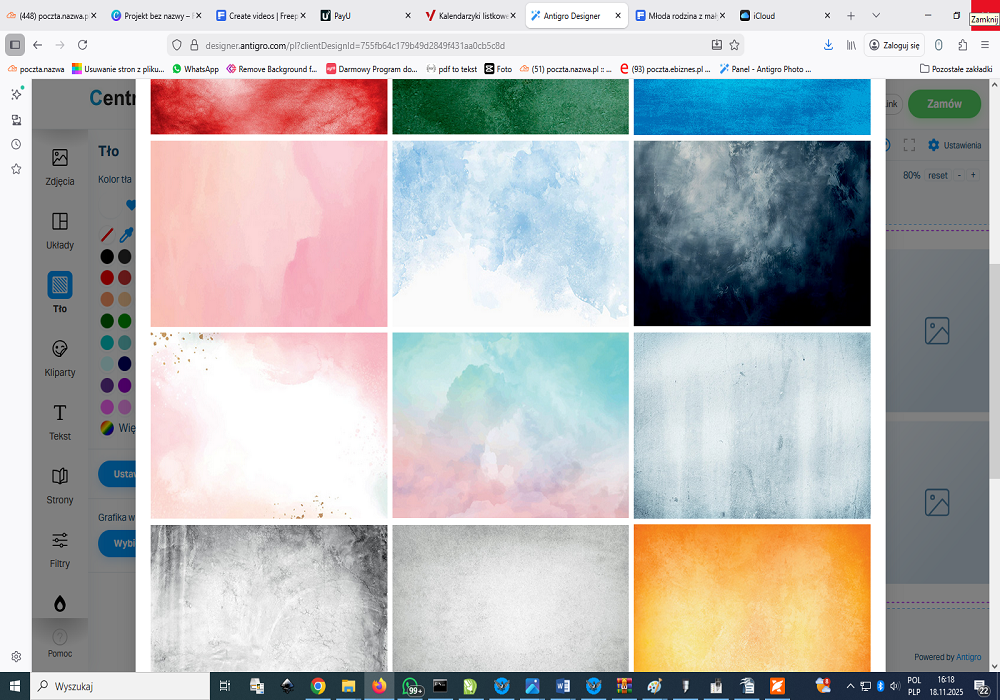Open the Zdjęcia photos panel
This screenshot has width=1000, height=700.
[x=60, y=165]
